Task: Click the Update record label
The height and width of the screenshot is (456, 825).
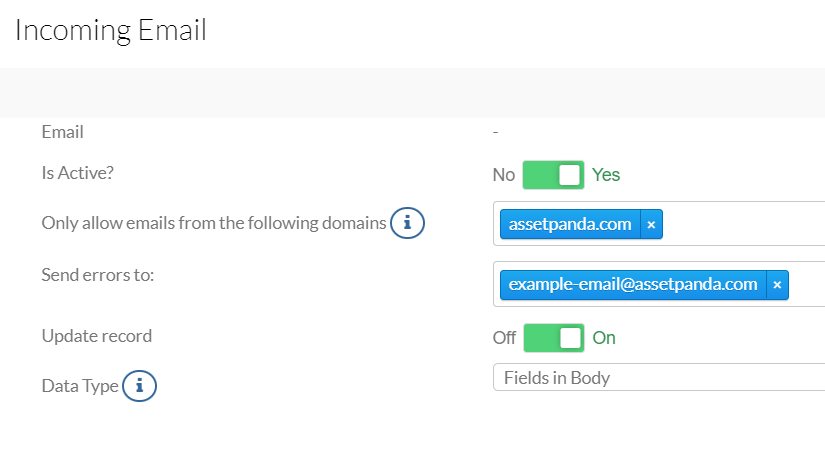Action: (x=97, y=336)
